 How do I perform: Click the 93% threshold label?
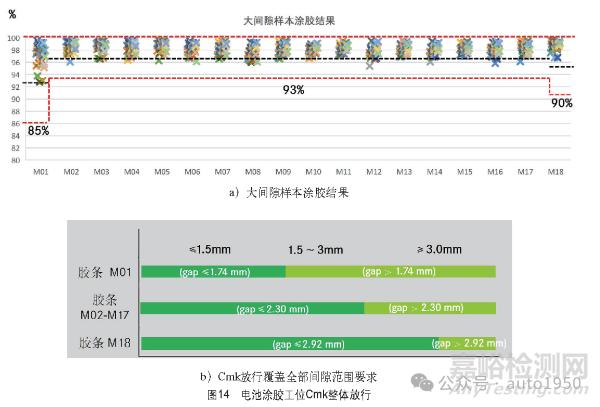point(293,90)
